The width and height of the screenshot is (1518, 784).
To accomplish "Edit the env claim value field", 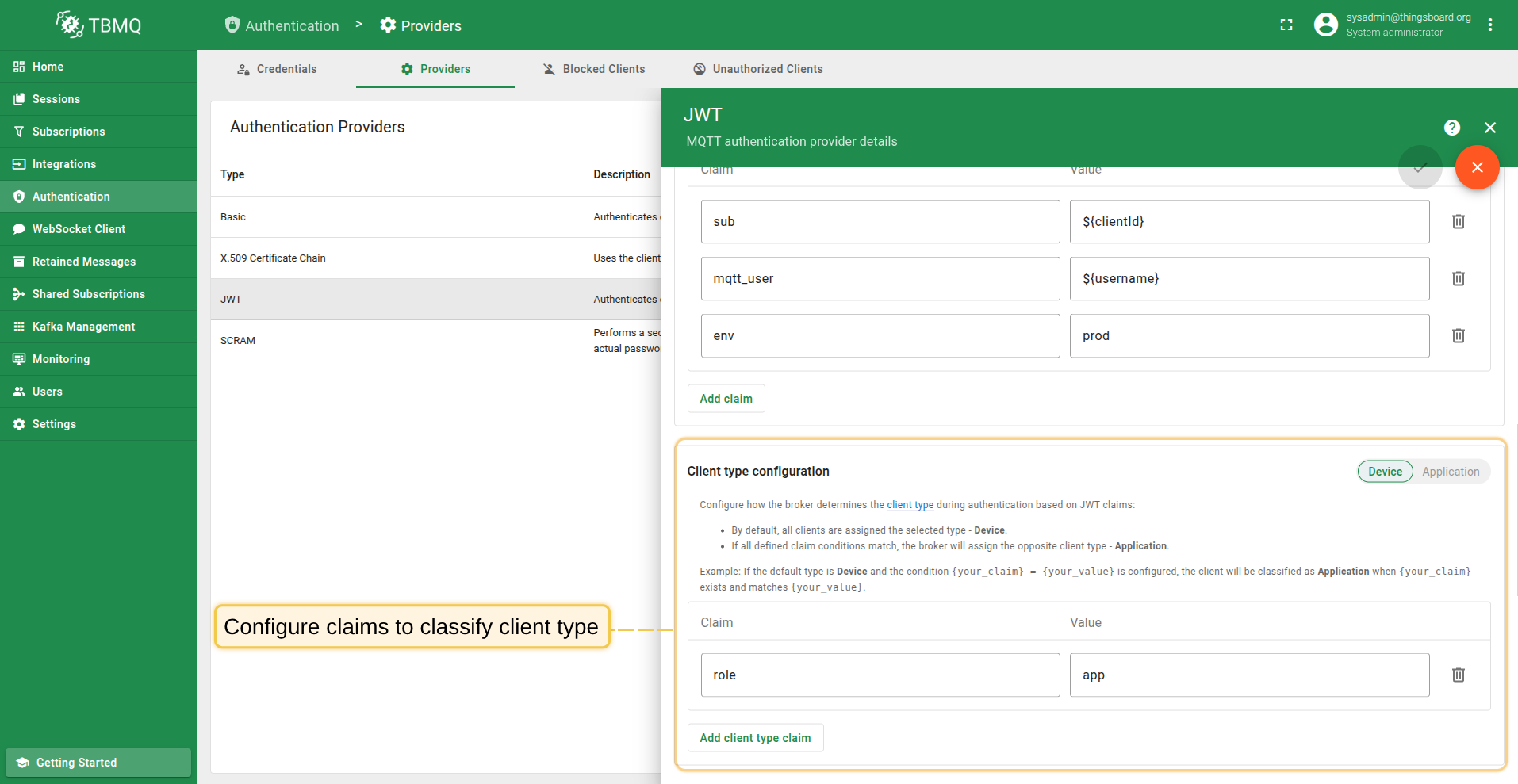I will pos(1248,336).
